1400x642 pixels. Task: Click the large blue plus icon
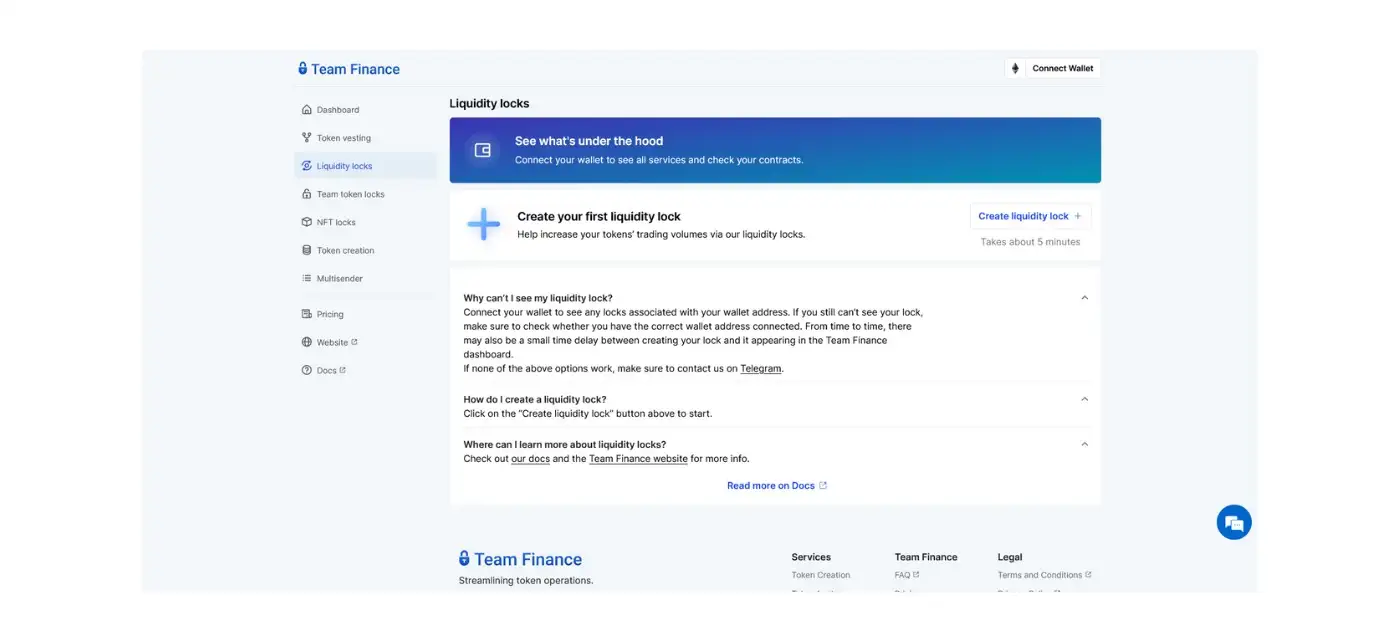(484, 224)
